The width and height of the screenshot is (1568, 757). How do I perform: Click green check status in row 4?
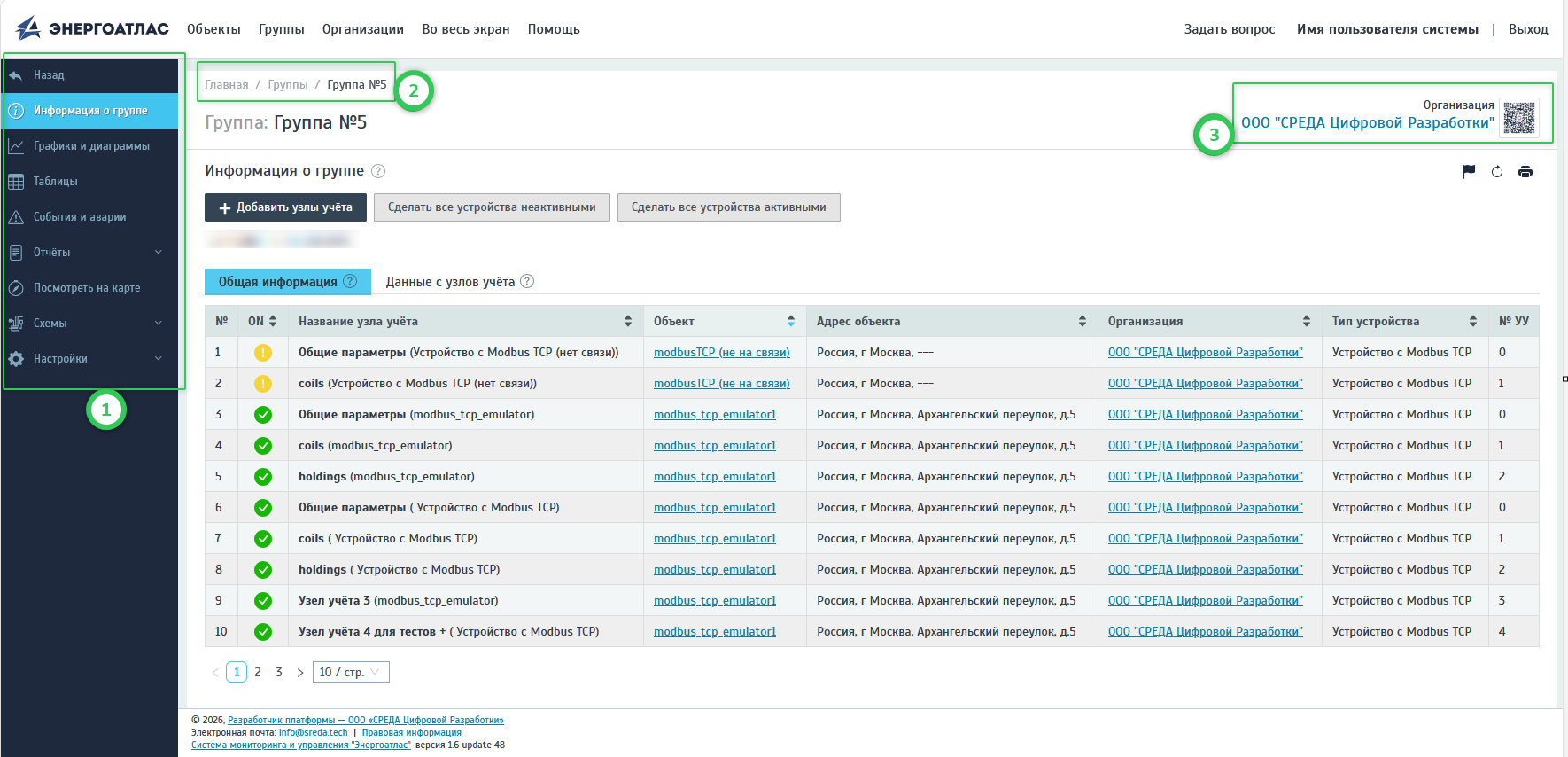pyautogui.click(x=263, y=445)
